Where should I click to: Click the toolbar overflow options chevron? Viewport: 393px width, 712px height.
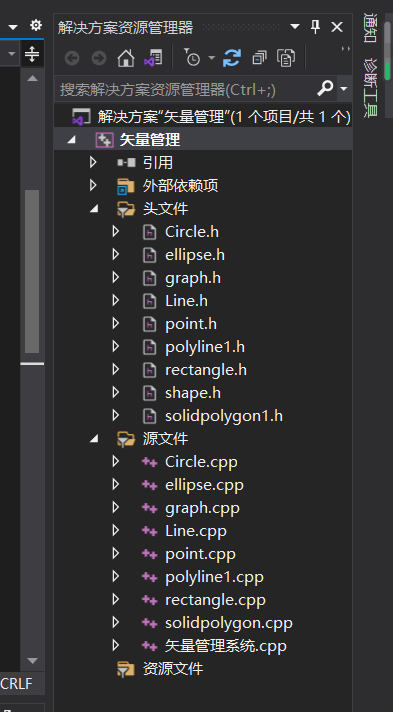346,49
